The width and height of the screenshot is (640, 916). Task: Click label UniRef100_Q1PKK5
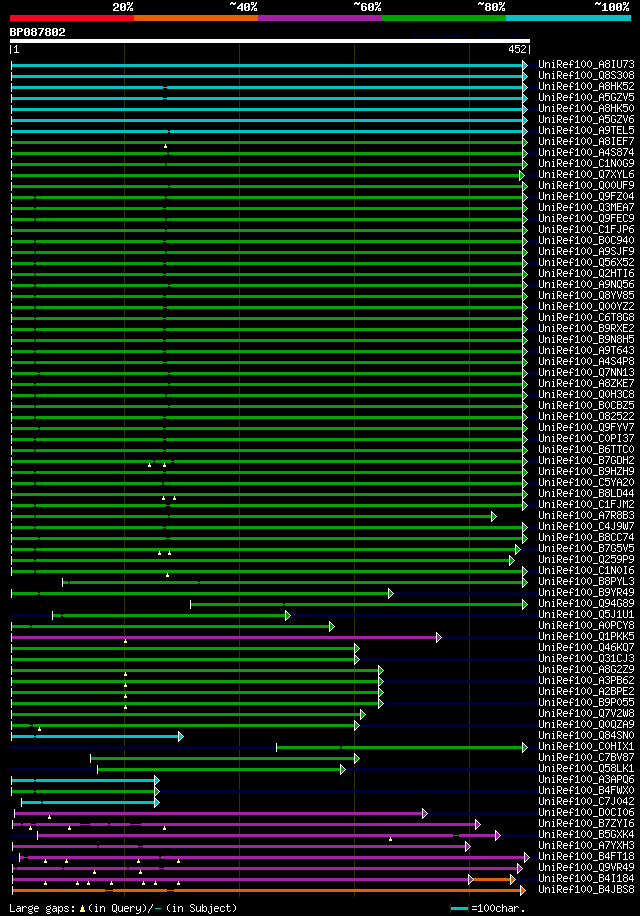point(586,637)
